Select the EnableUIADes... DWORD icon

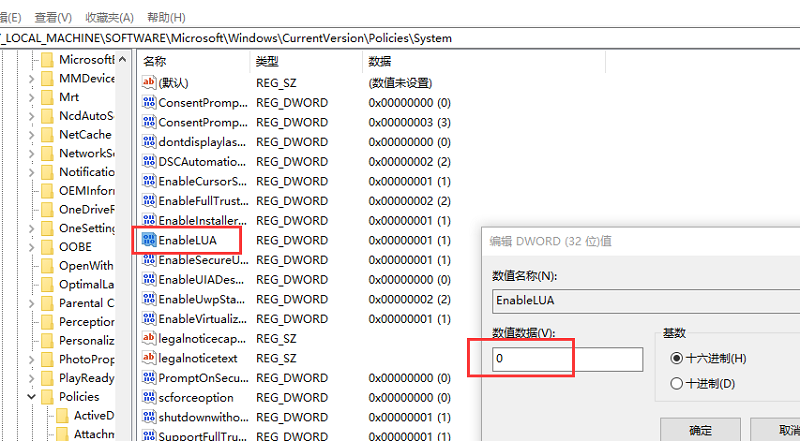[x=149, y=279]
